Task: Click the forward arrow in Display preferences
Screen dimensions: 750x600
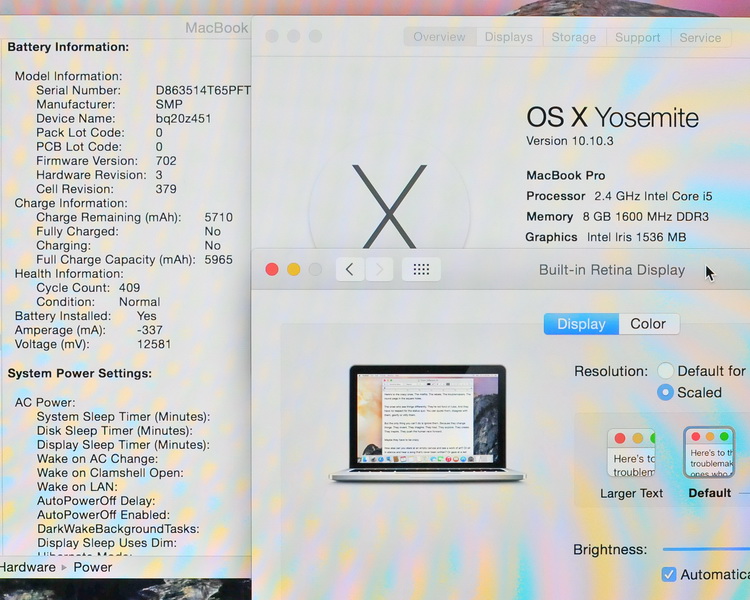Action: (380, 270)
